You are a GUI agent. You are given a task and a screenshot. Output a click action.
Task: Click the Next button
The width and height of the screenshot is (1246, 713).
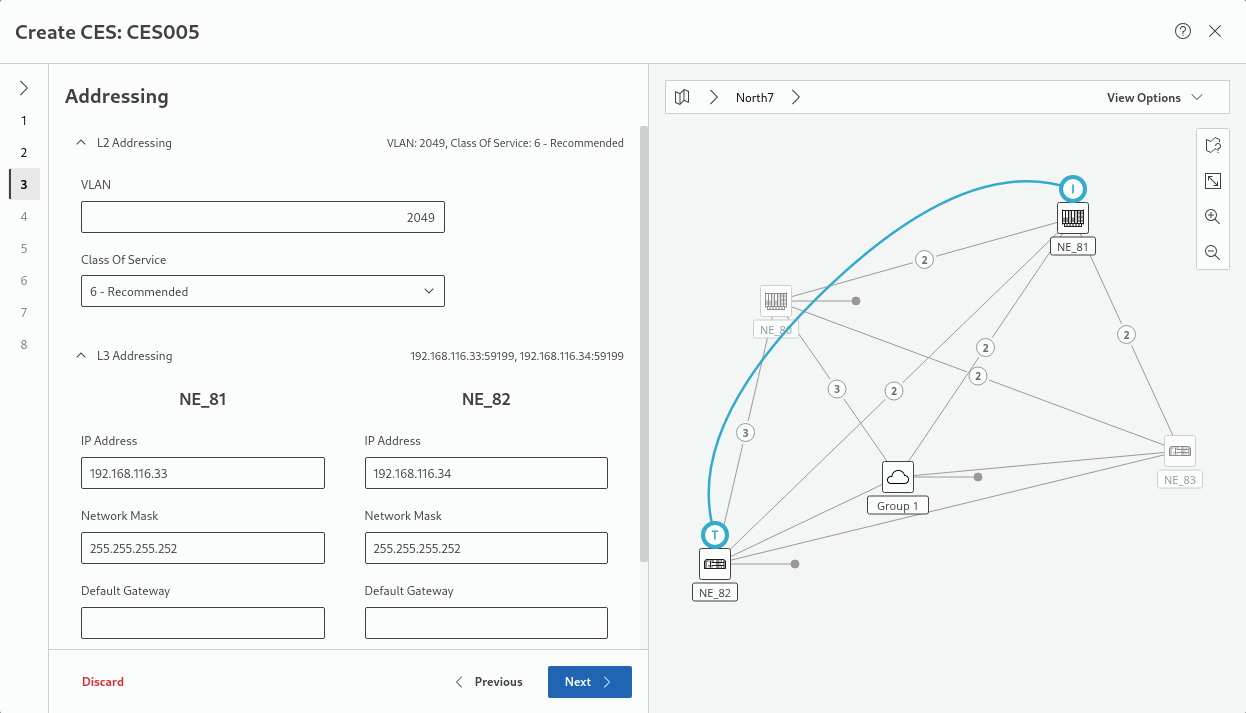(x=589, y=682)
